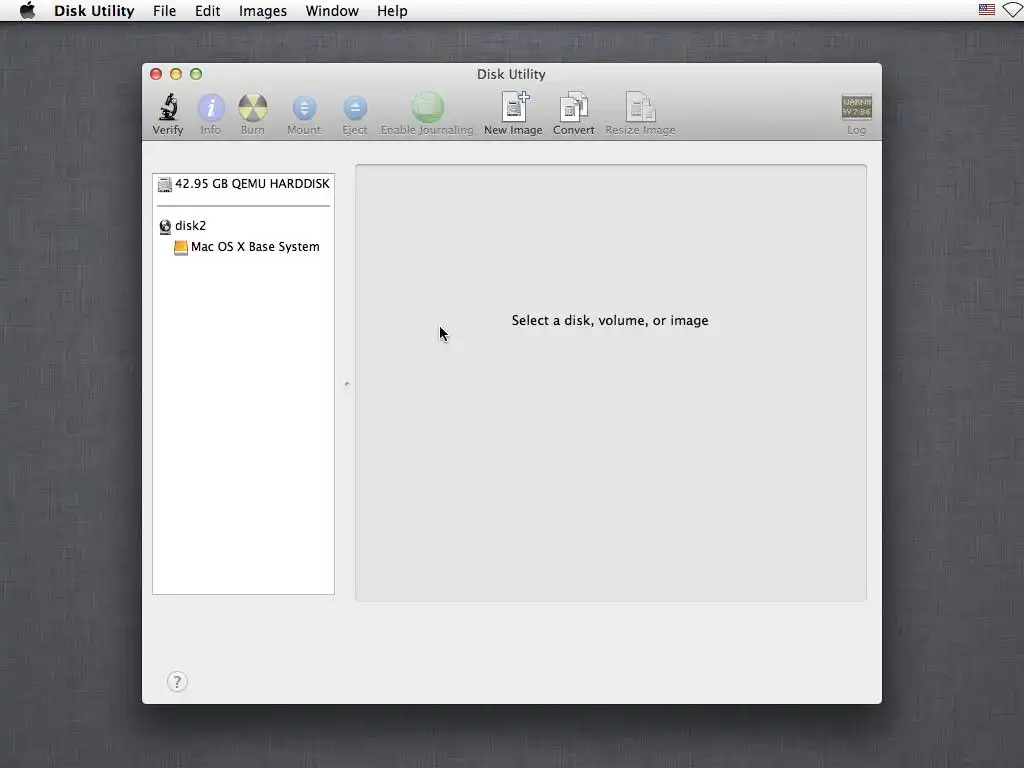Click Enable Journaling toolbar icon
Image resolution: width=1024 pixels, height=768 pixels.
click(x=428, y=107)
